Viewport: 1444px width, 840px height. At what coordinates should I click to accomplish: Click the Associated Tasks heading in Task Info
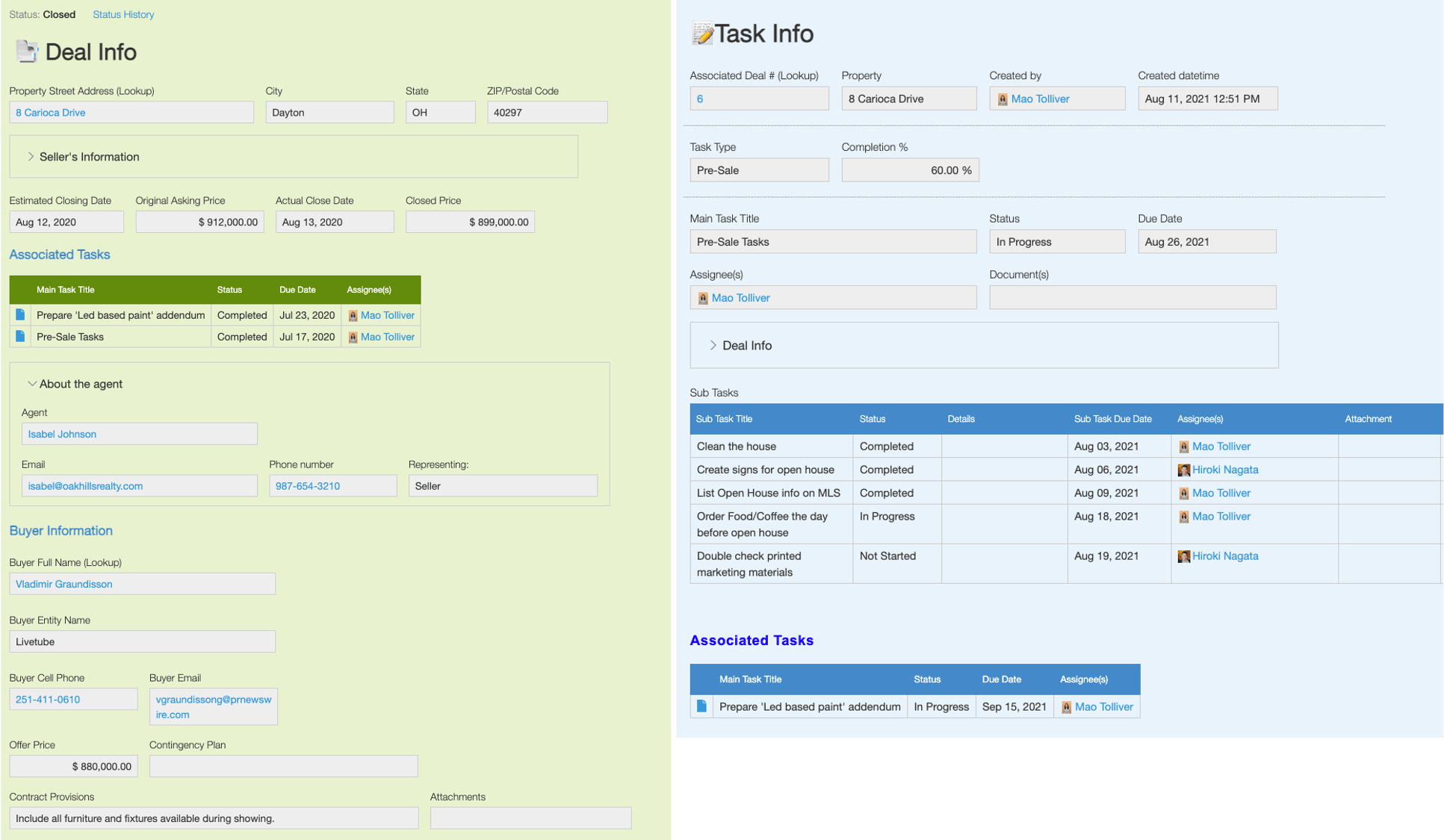point(752,640)
